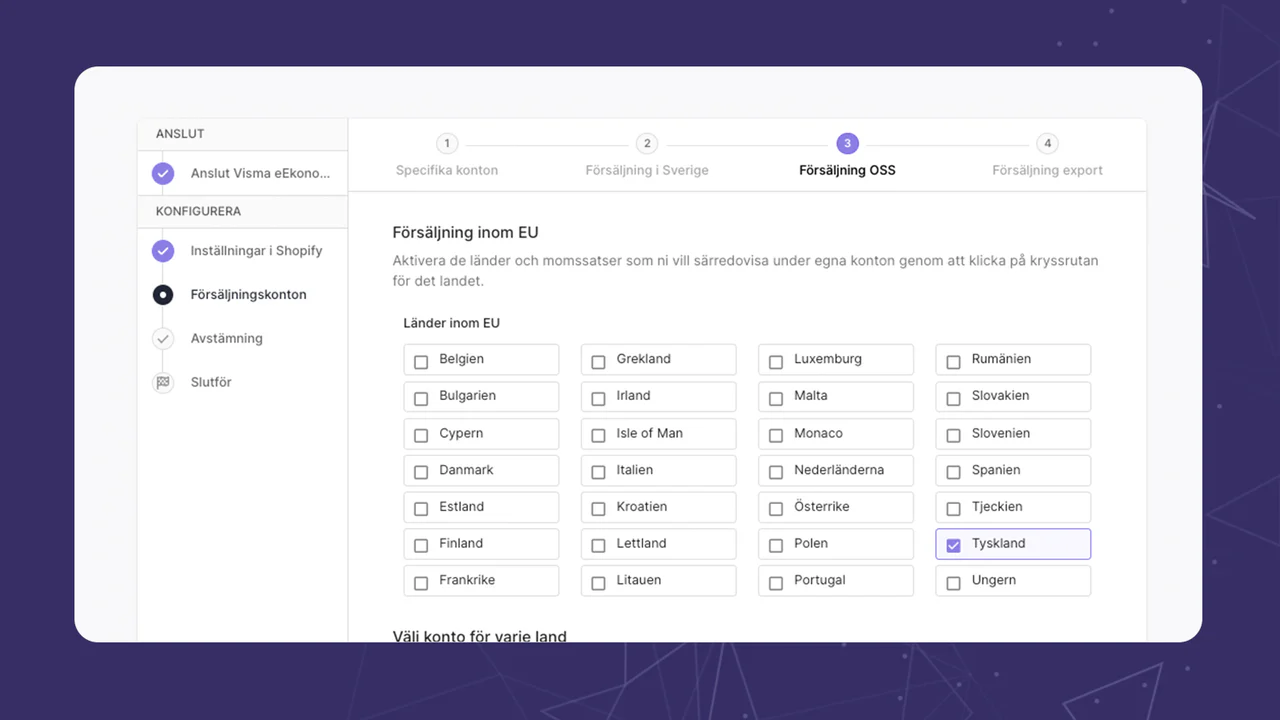Check the Irland checkbox
This screenshot has width=1280, height=720.
click(598, 398)
